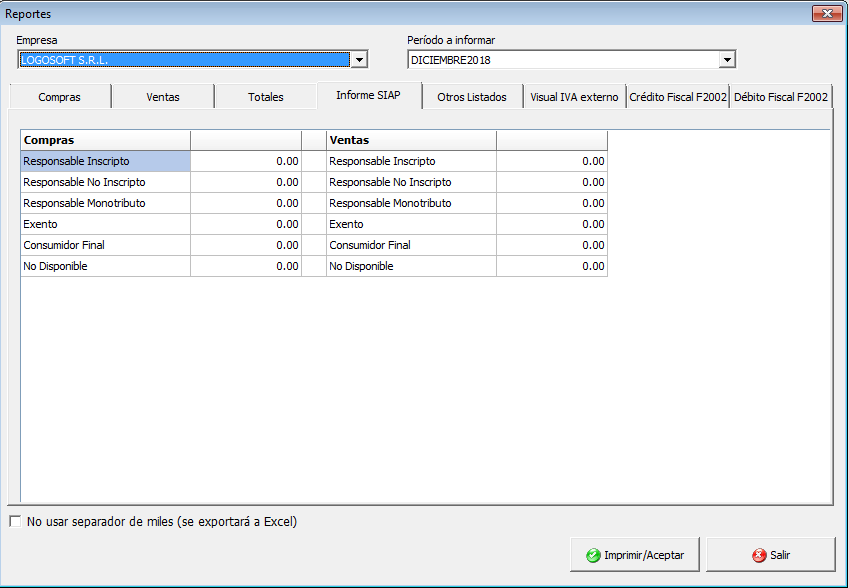
Task: Click the DICIEMBRE2018 period field
Action: point(562,60)
